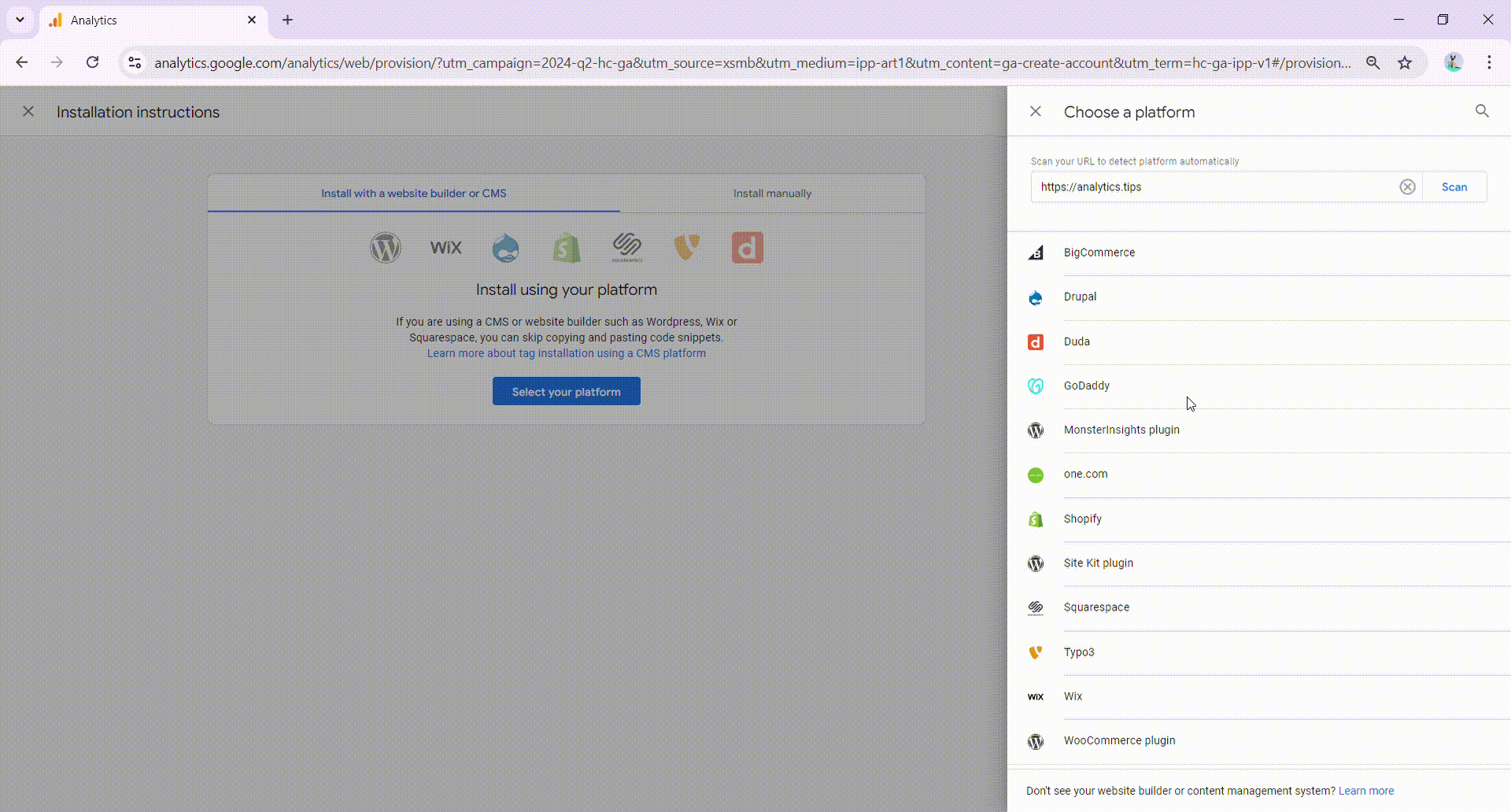Select Squarespace platform text

pos(1096,607)
